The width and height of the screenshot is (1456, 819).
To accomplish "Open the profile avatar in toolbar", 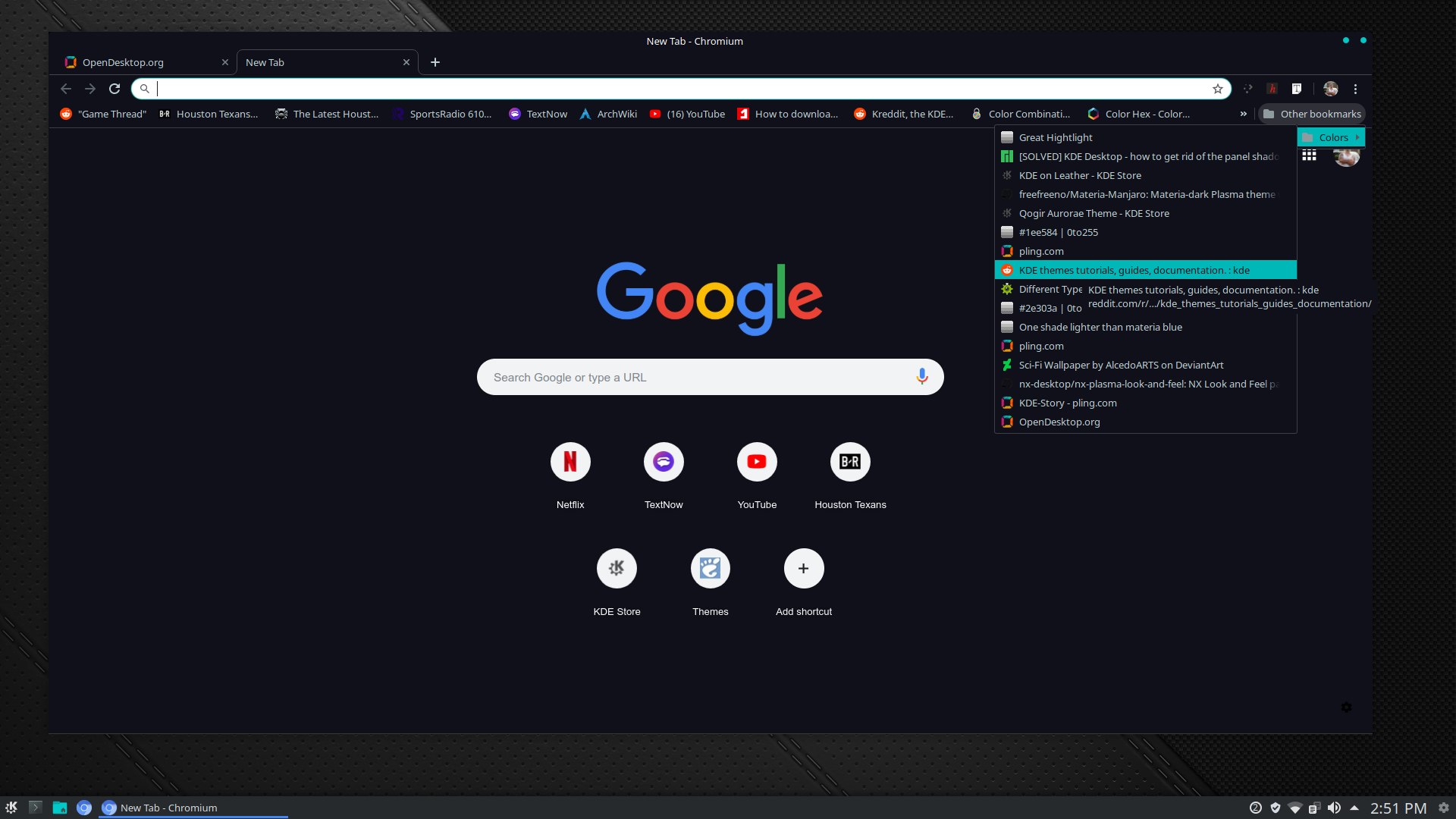I will tap(1331, 89).
